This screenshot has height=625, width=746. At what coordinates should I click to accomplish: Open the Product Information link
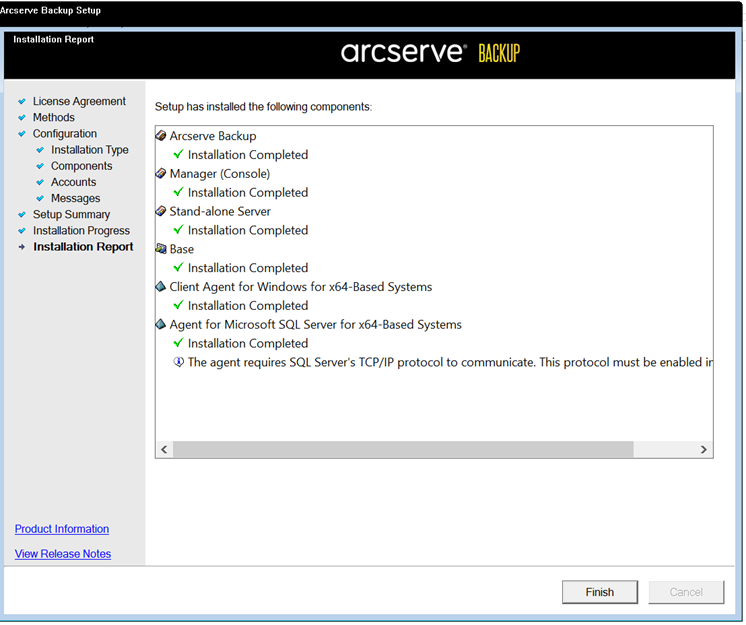[62, 529]
